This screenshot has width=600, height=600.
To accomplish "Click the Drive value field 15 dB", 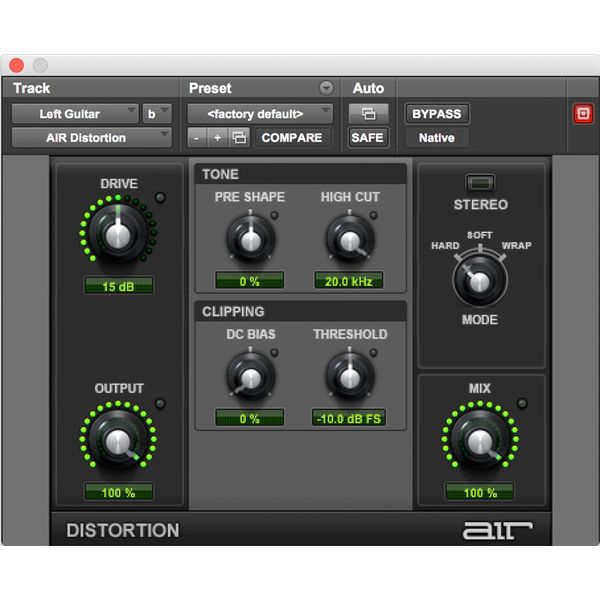I will pyautogui.click(x=118, y=286).
